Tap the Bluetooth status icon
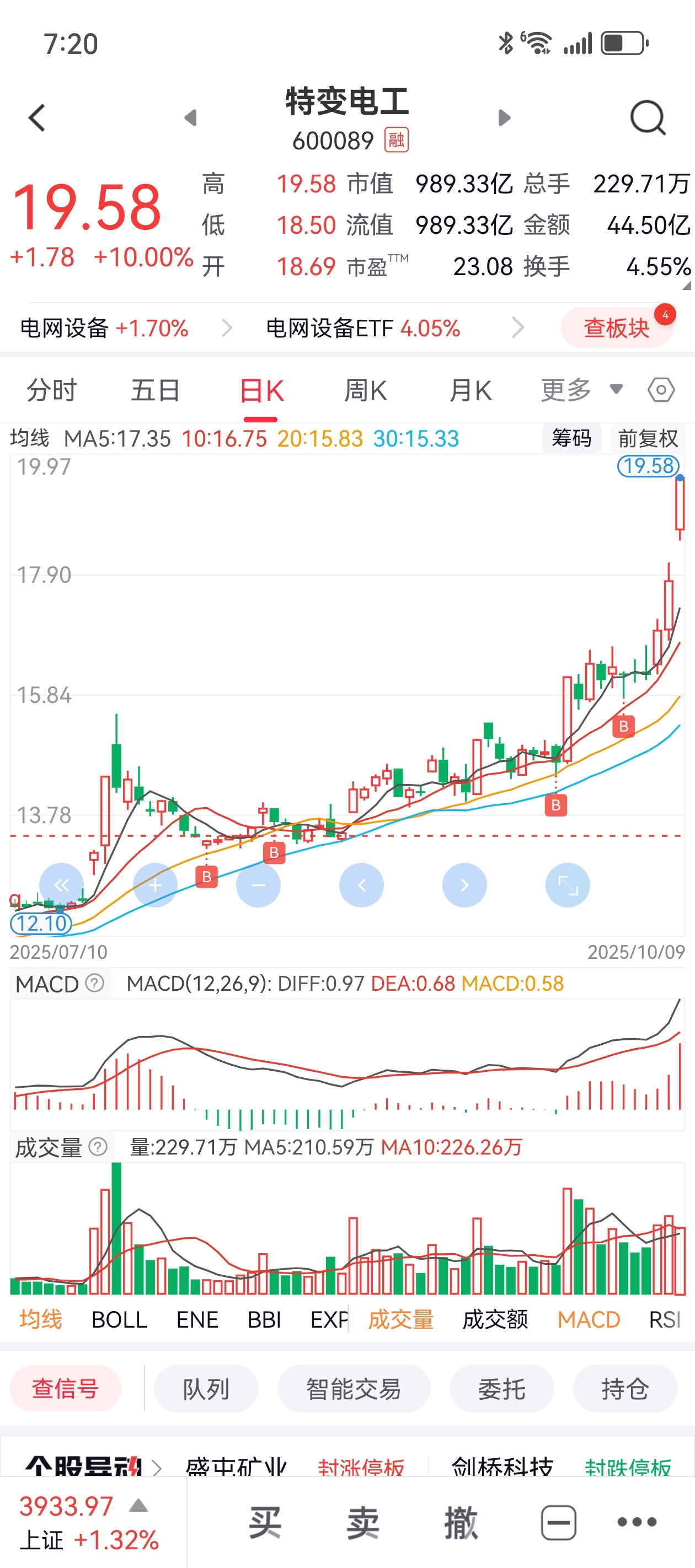 click(506, 43)
